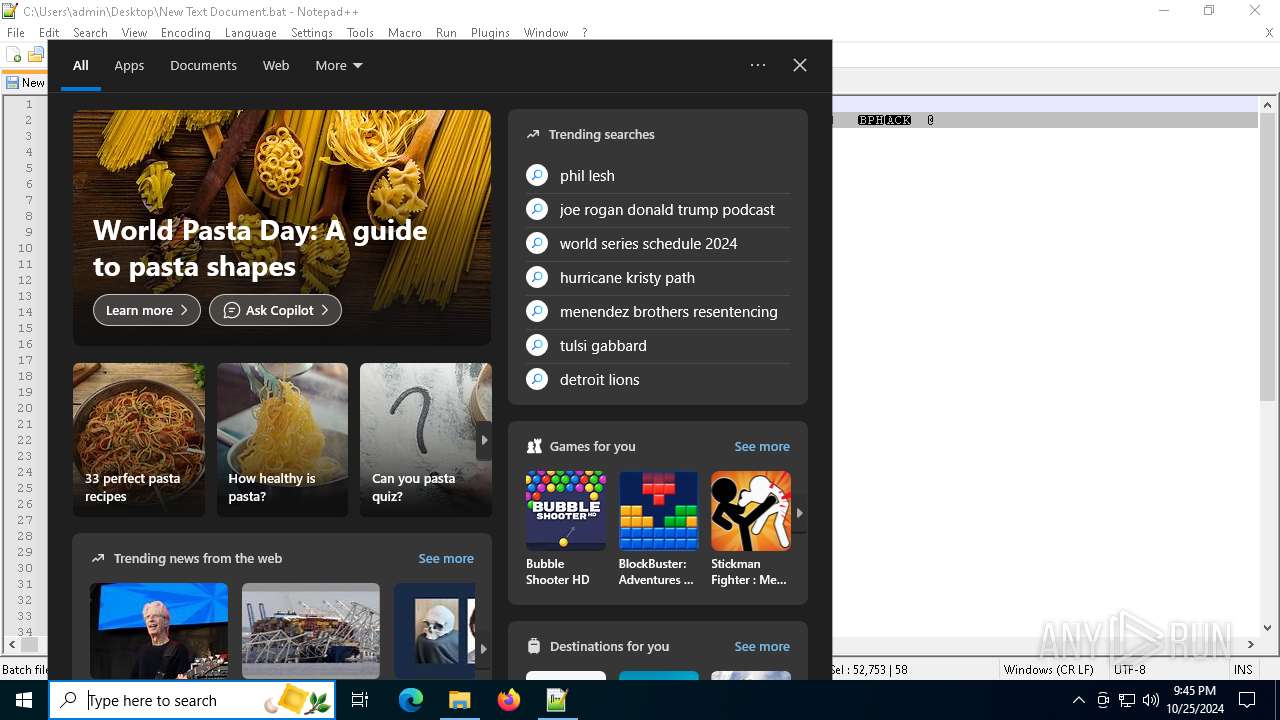The height and width of the screenshot is (720, 1280).
Task: Open the Search menu in Notepad++
Action: pos(90,32)
